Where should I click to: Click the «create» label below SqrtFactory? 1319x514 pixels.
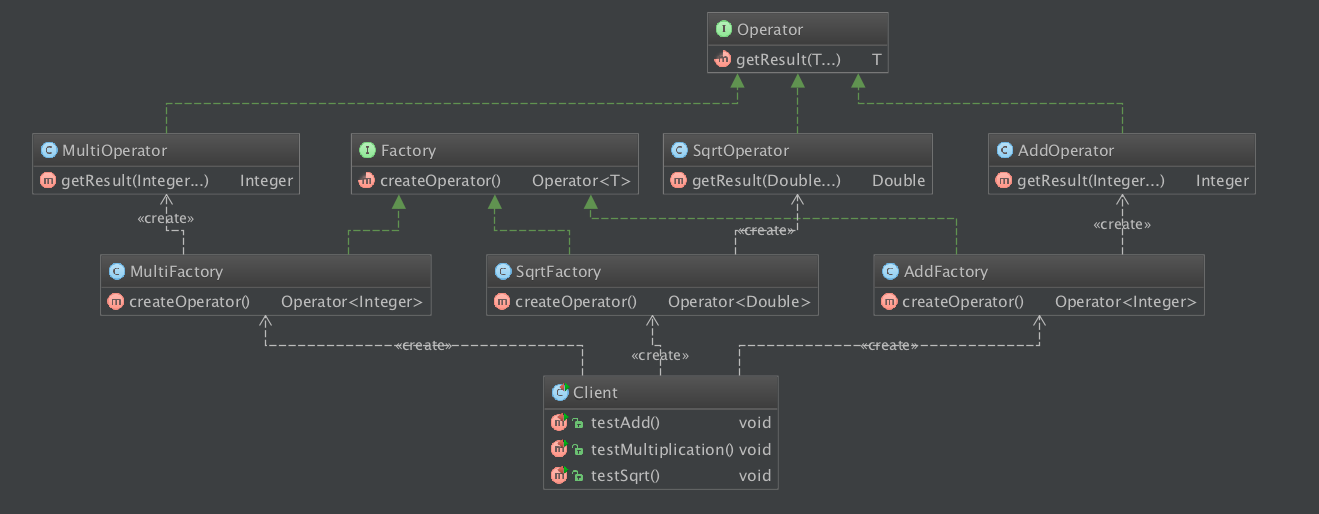[x=660, y=355]
